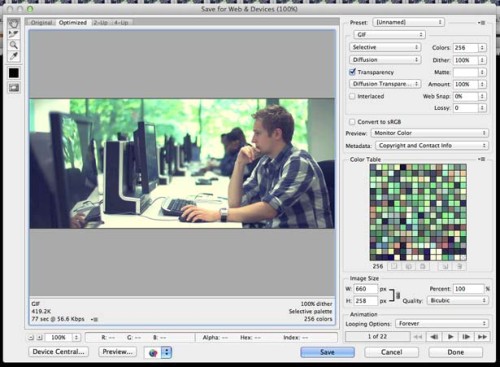The image size is (500, 367).
Task: Open the GIF file format dropdown
Action: click(x=389, y=35)
